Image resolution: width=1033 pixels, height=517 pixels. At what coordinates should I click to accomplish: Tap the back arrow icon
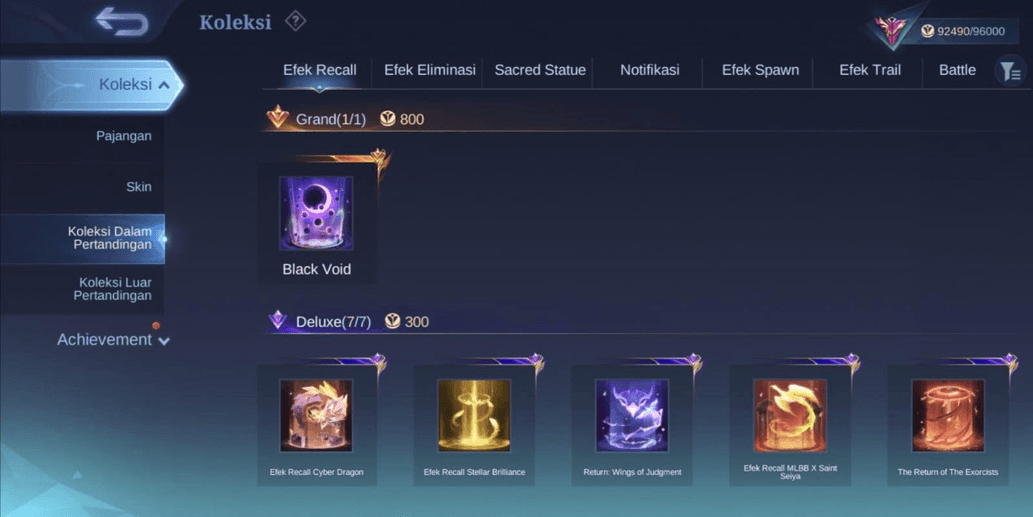(122, 21)
